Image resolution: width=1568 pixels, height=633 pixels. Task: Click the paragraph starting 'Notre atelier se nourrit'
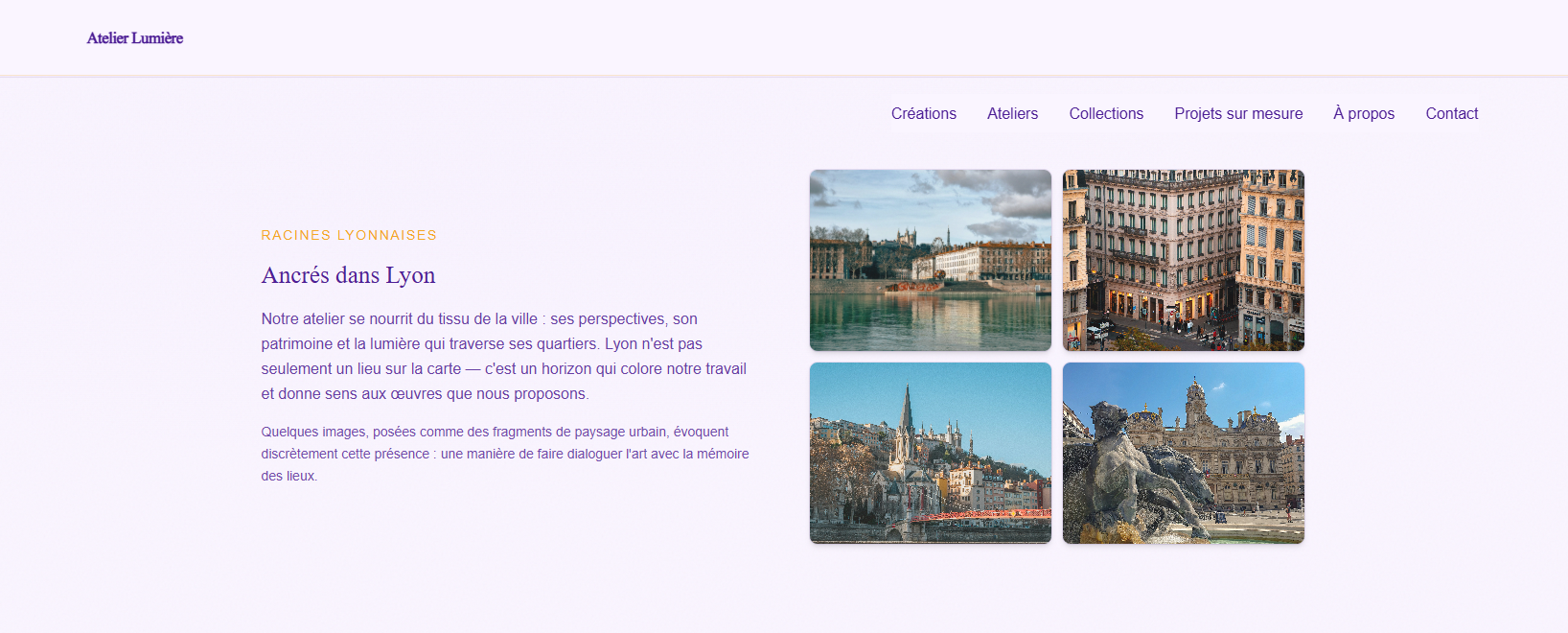(x=503, y=356)
